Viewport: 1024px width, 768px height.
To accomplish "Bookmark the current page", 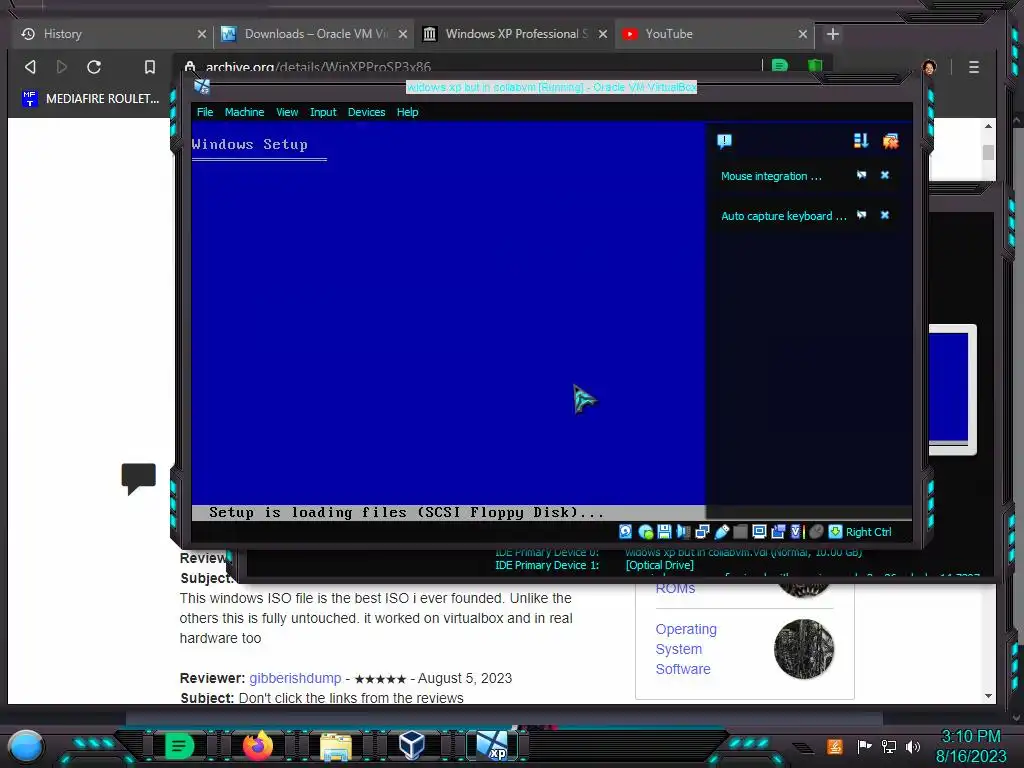I will [150, 67].
